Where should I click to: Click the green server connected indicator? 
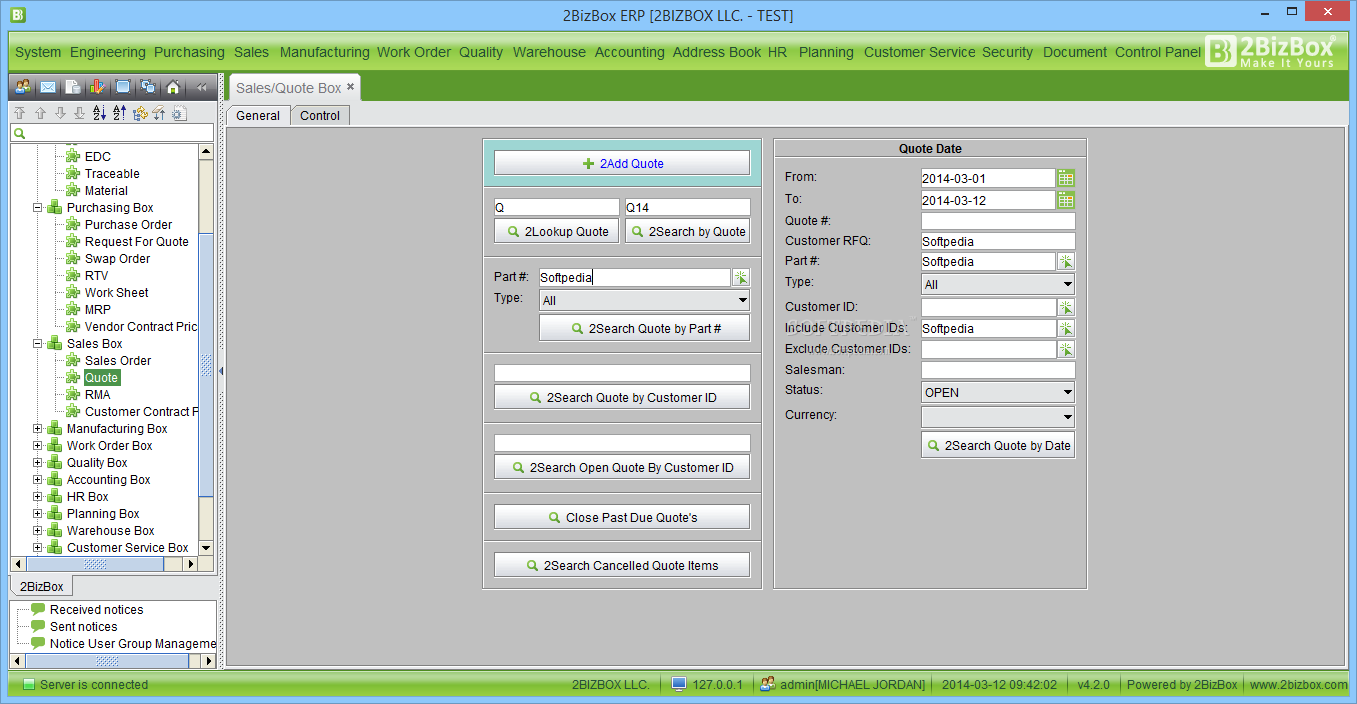click(x=29, y=685)
